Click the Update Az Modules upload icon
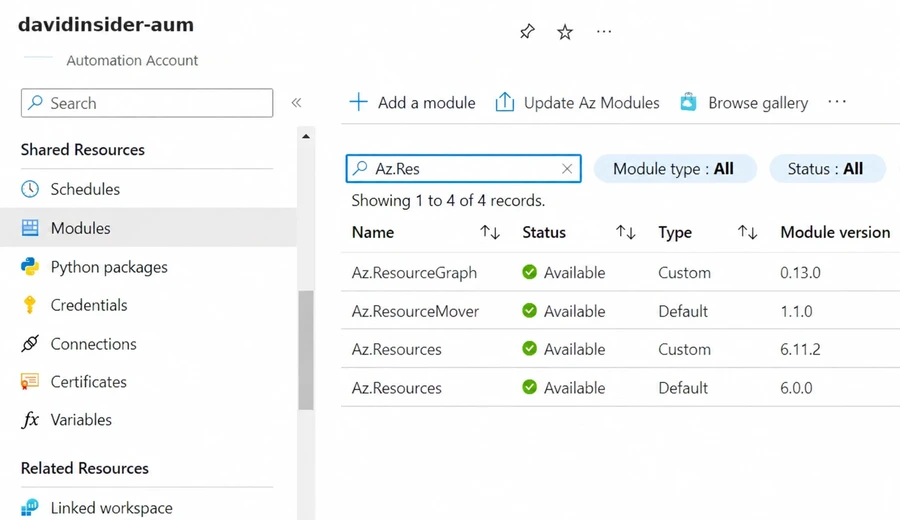 click(x=505, y=102)
